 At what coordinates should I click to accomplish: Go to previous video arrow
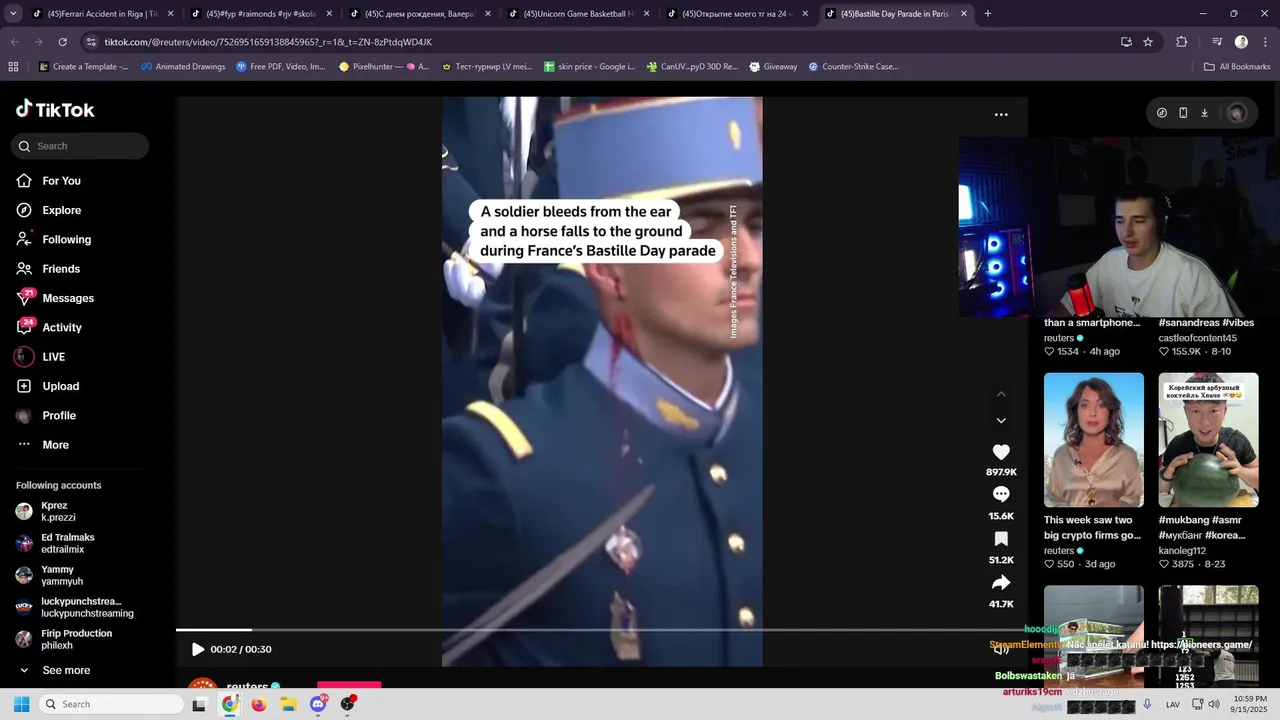pyautogui.click(x=1001, y=394)
